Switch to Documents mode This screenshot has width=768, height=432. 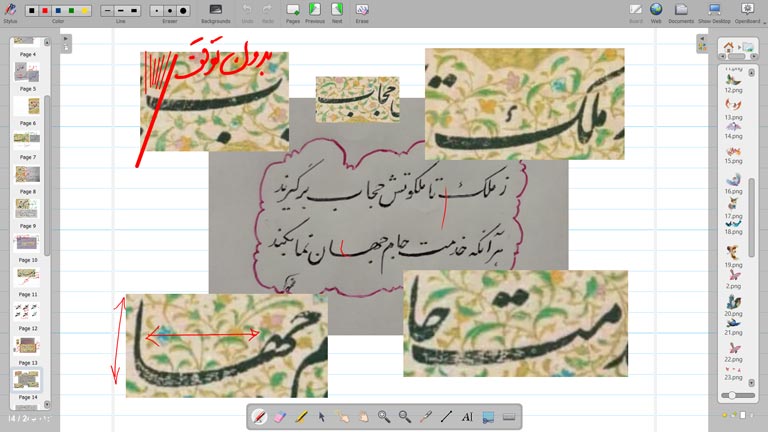pyautogui.click(x=681, y=11)
